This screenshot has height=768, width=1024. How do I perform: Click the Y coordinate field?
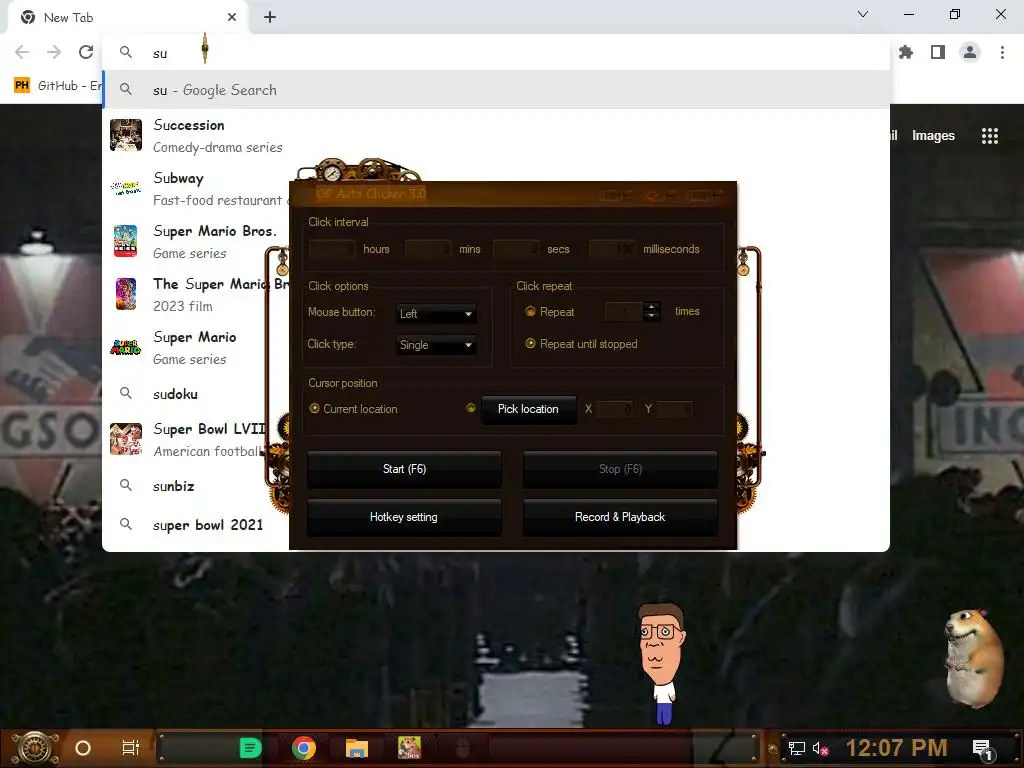point(675,409)
